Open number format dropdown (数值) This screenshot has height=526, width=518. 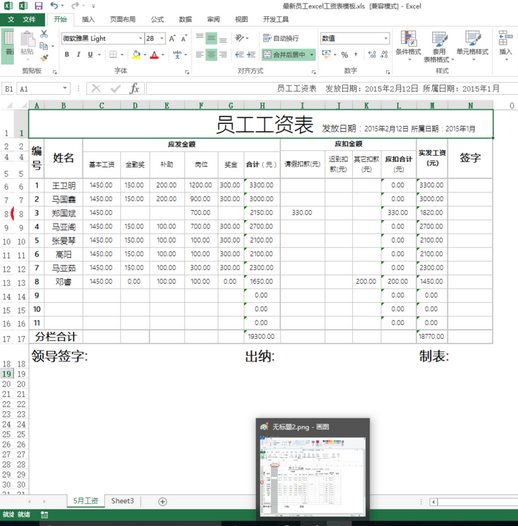tap(386, 38)
